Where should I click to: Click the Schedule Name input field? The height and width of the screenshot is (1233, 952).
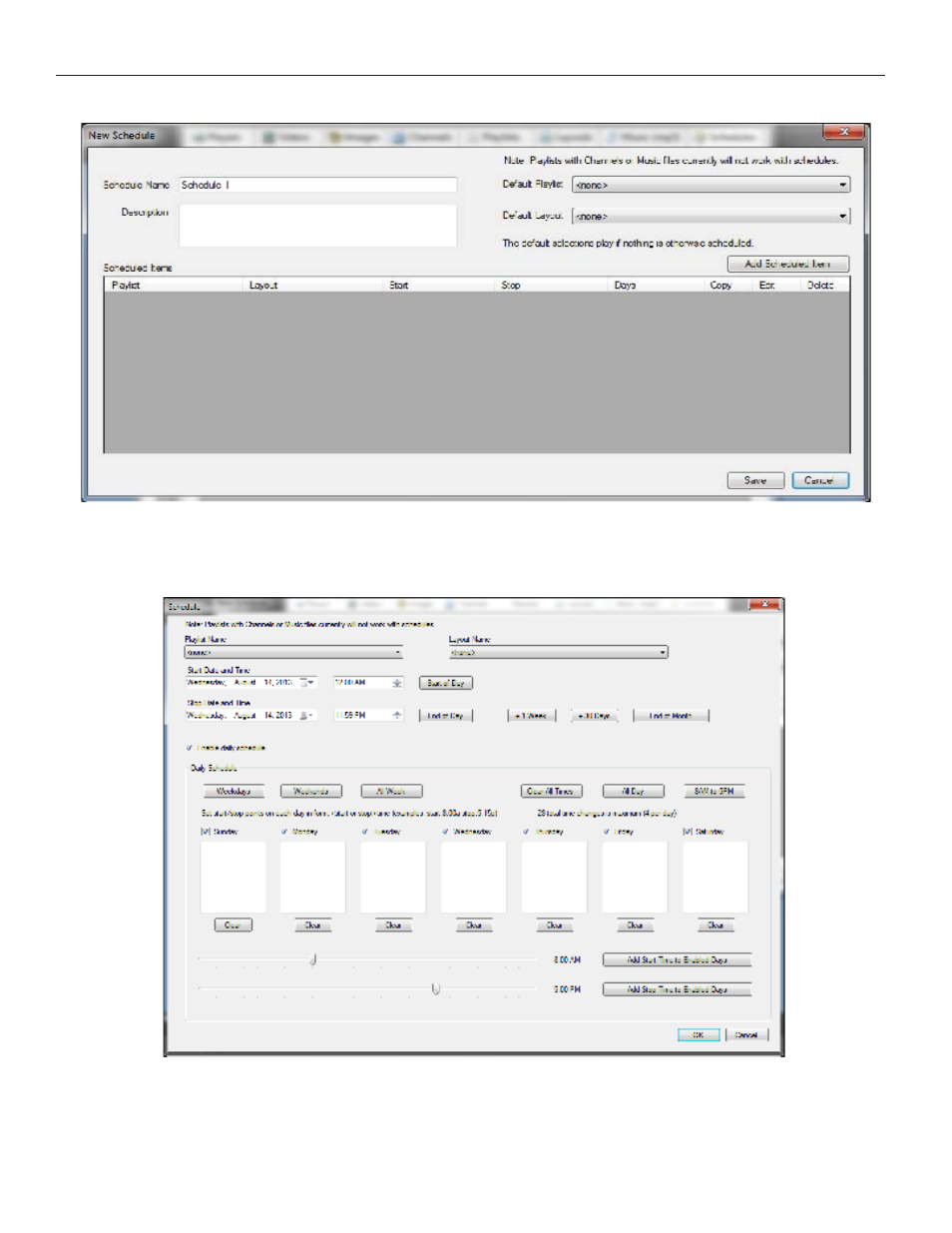(x=317, y=185)
